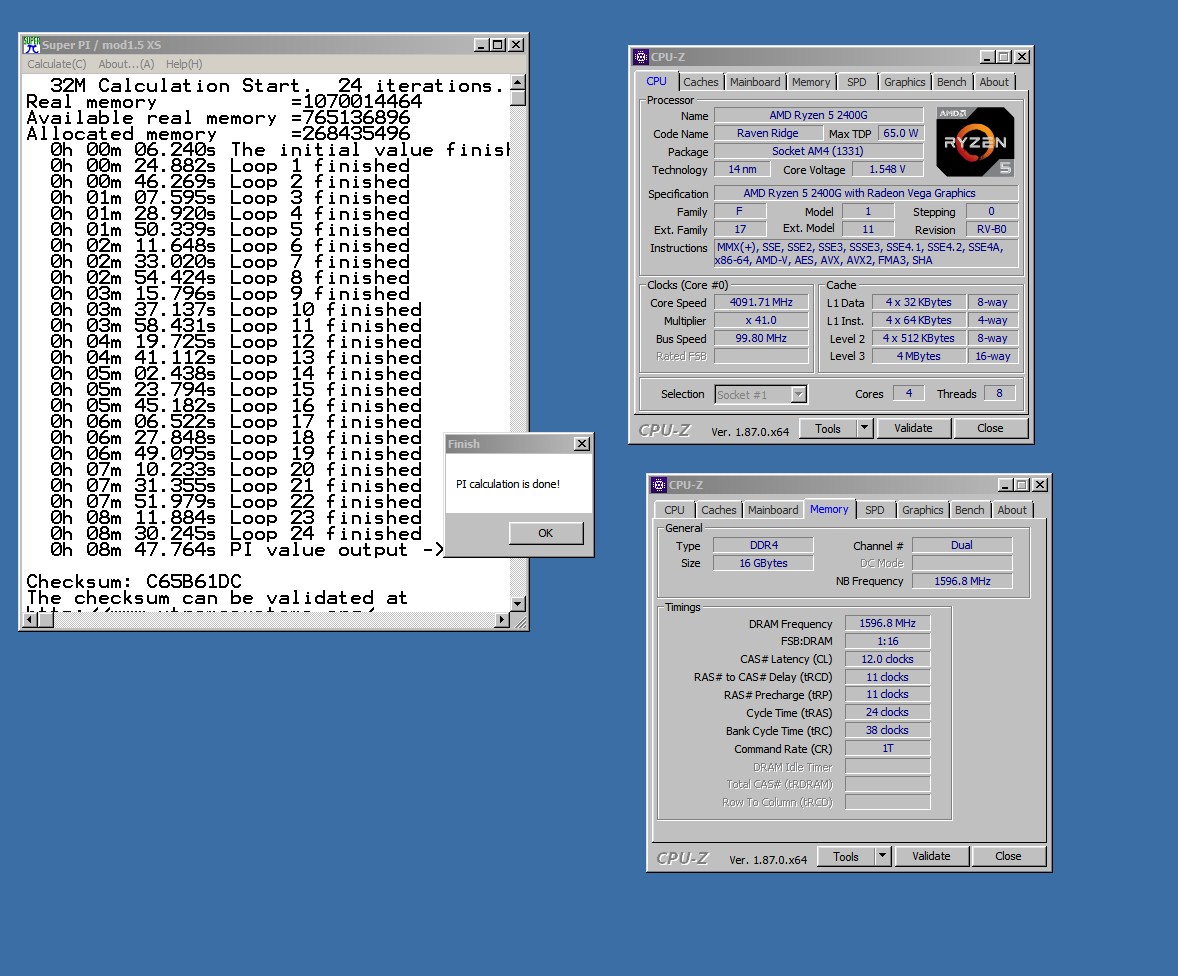Click the '38 clocks' bank cycle time value
Viewport: 1178px width, 976px height.
click(x=887, y=731)
